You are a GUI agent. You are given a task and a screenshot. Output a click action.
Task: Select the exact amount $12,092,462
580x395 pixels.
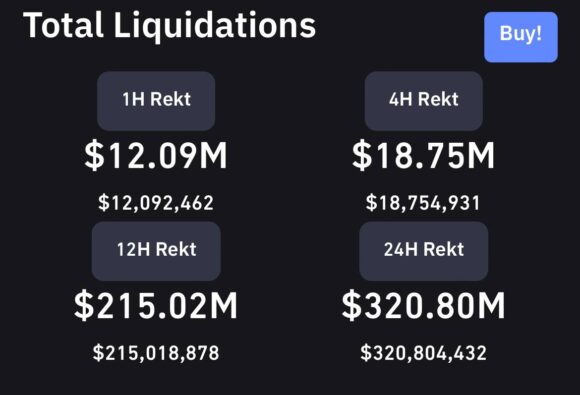coord(156,203)
